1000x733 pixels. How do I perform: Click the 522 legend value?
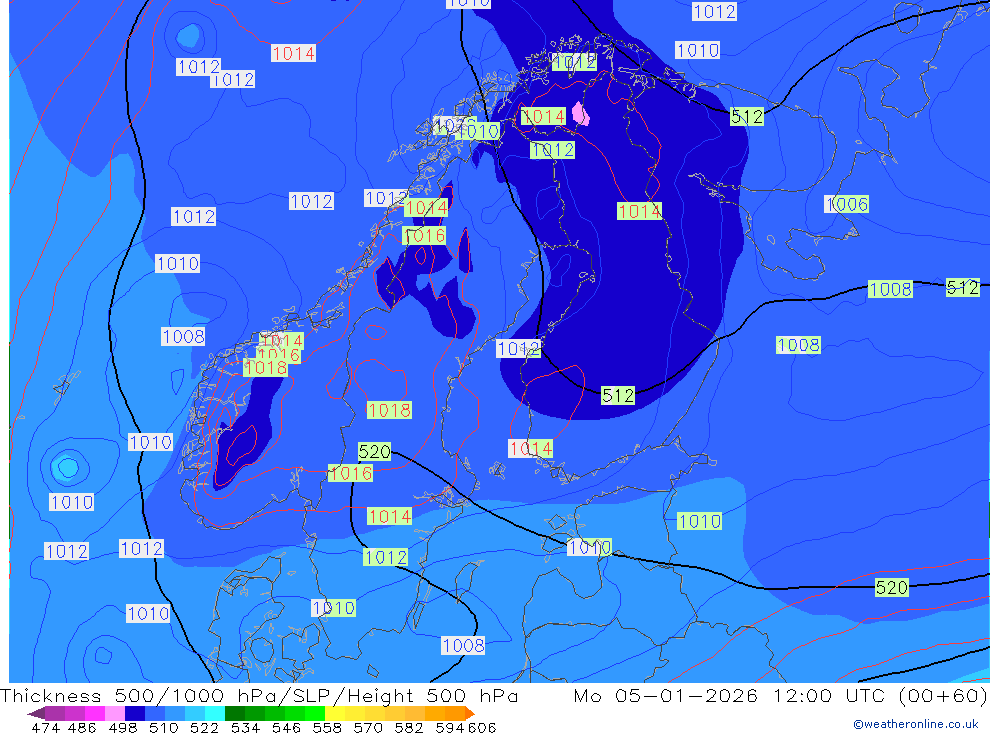point(204,728)
